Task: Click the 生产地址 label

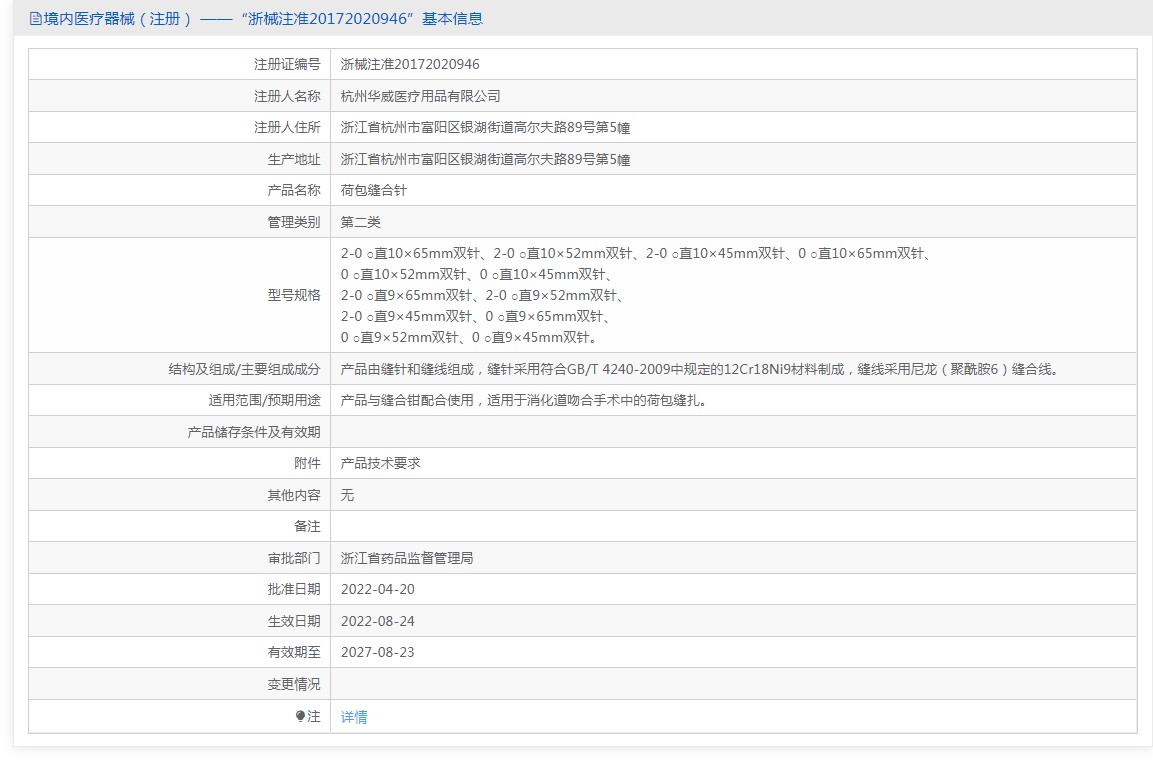Action: point(294,160)
